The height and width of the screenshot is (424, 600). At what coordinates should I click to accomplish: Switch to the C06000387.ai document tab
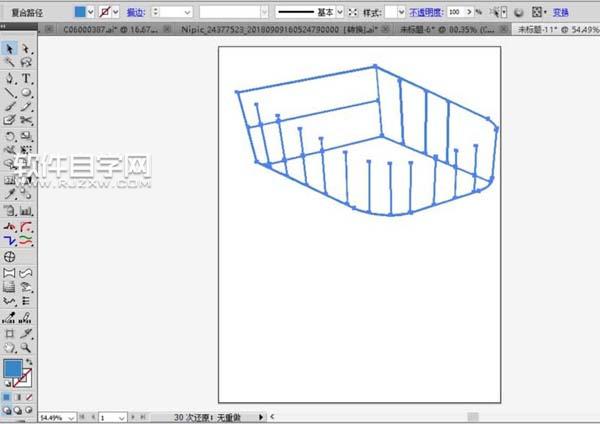coord(103,30)
